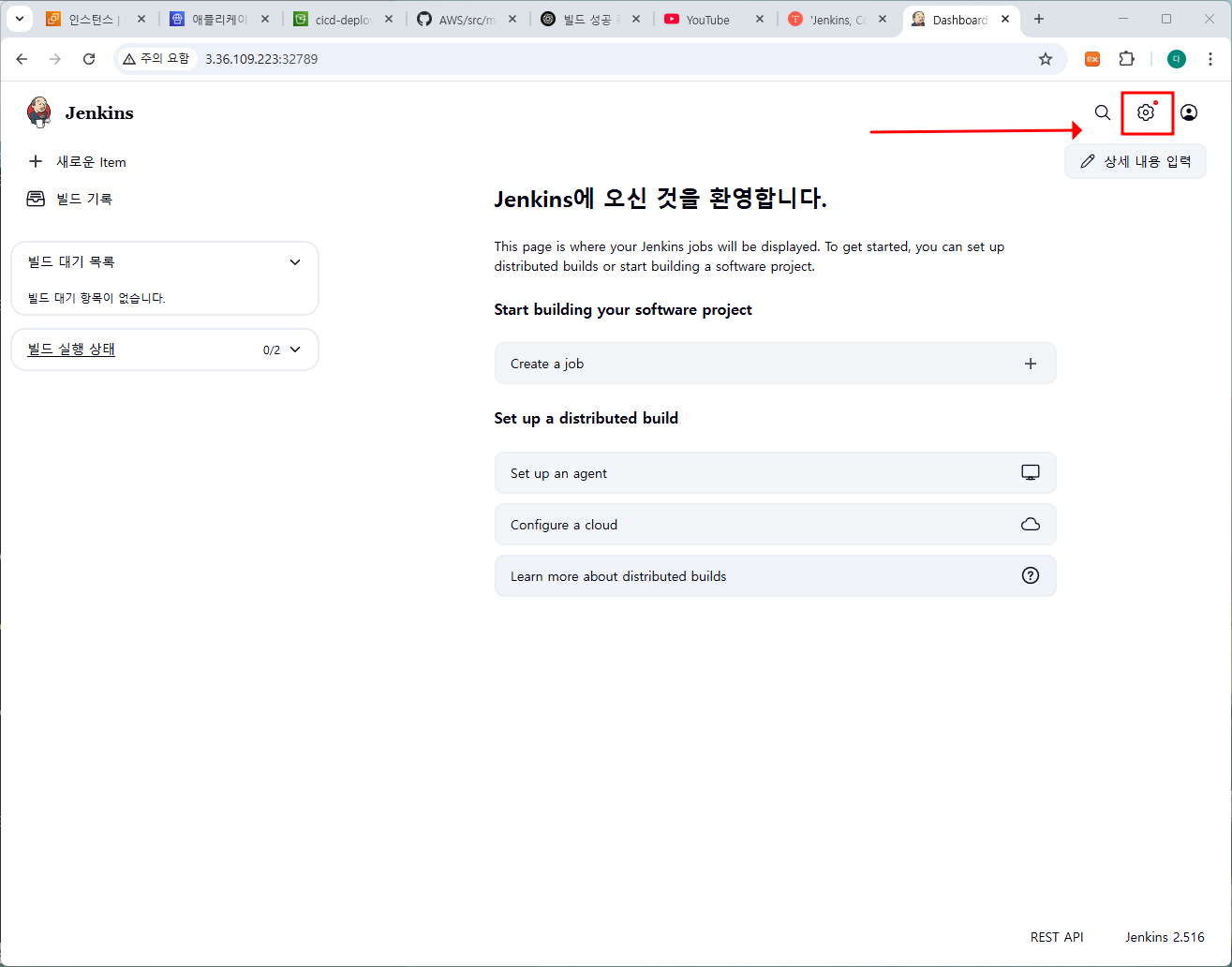Switch to the 빌드 성공 tab
Screen dimensions: 1232x967
point(590,20)
